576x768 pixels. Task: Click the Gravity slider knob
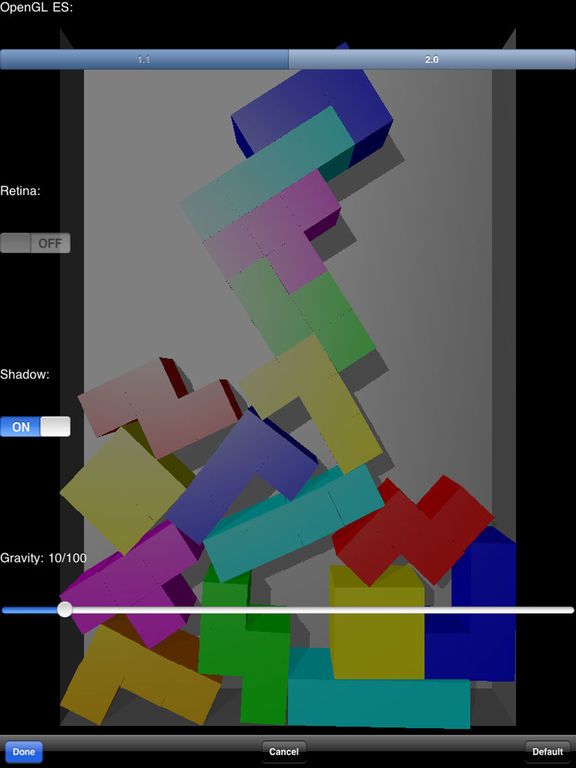click(65, 610)
